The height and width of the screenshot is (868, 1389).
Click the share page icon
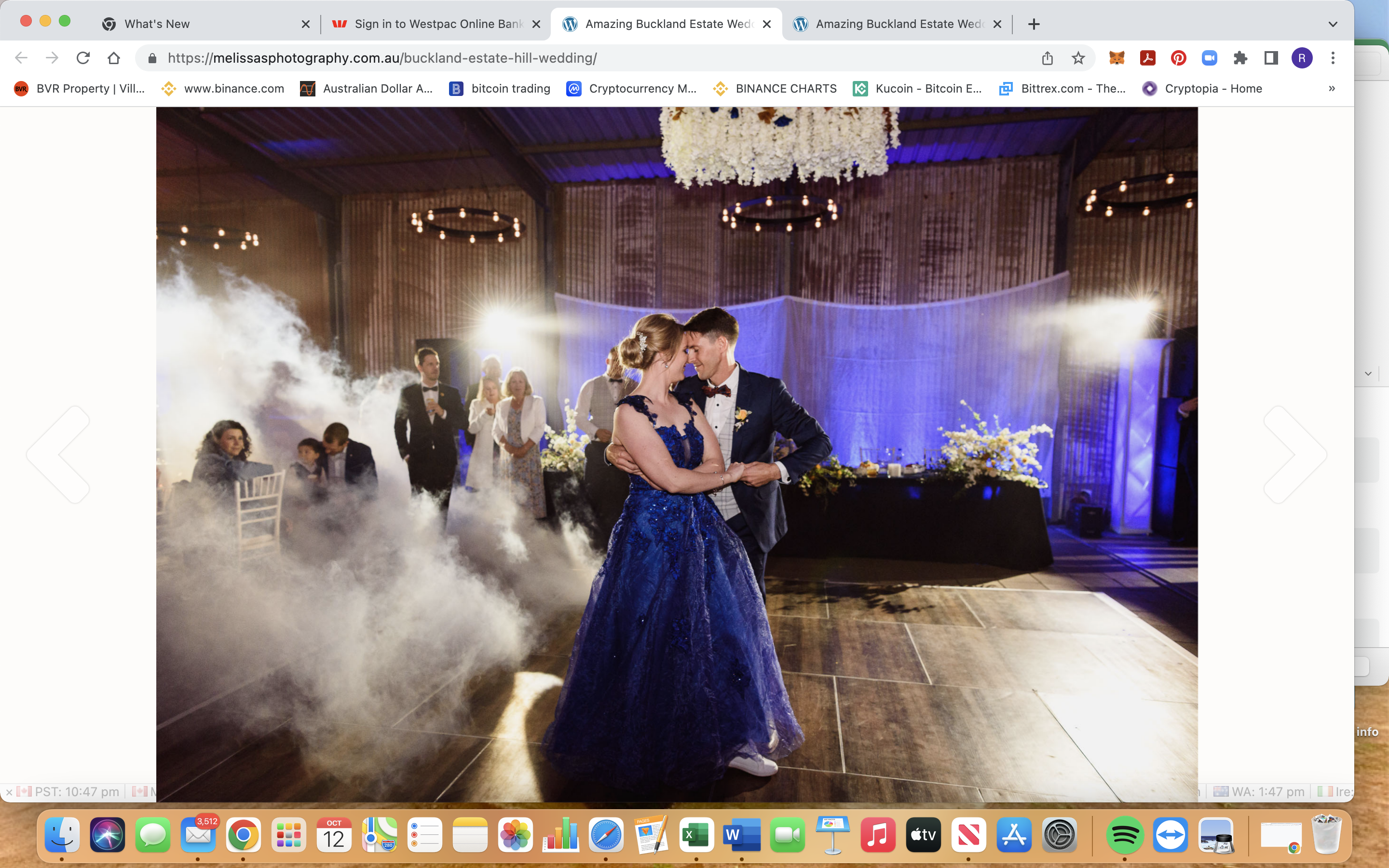[x=1047, y=58]
